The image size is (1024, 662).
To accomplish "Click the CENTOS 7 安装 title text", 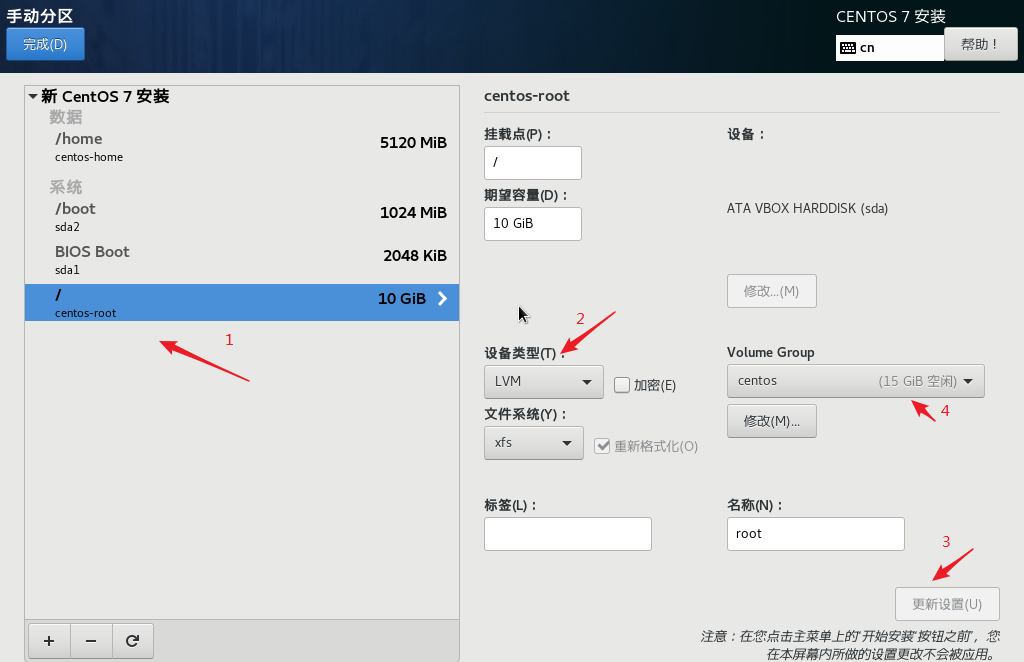I will tap(891, 16).
